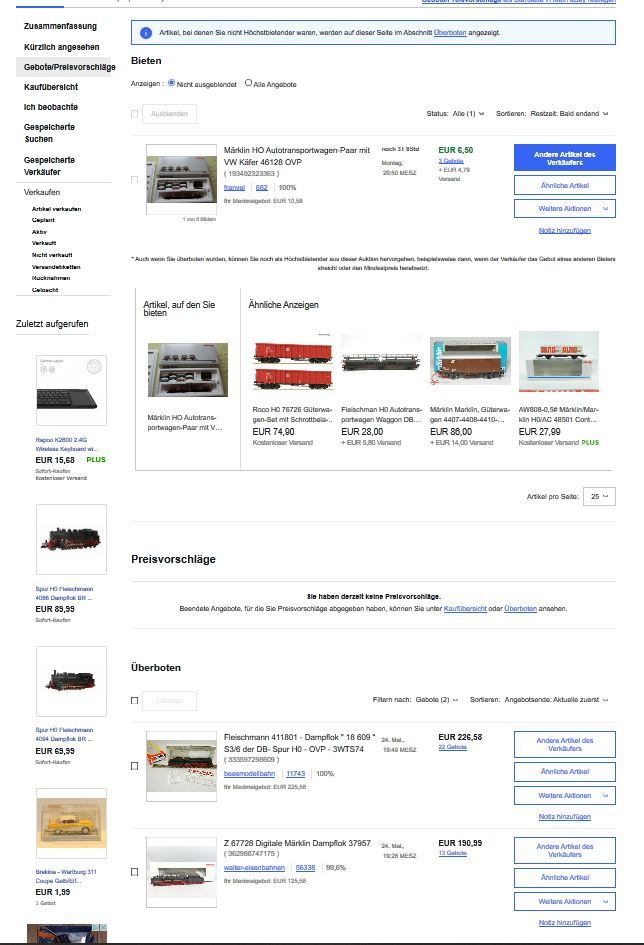This screenshot has width=644, height=945.
Task: Open the Märklin Autotransportwagen item thumbnail
Action: (181, 173)
